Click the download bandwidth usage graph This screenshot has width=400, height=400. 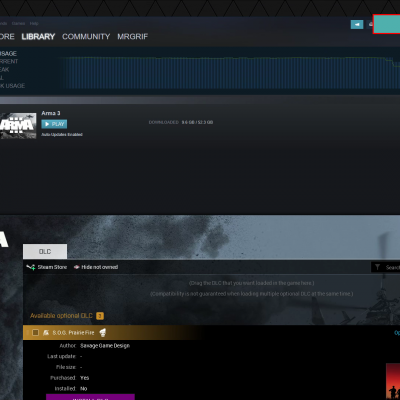[x=229, y=73]
